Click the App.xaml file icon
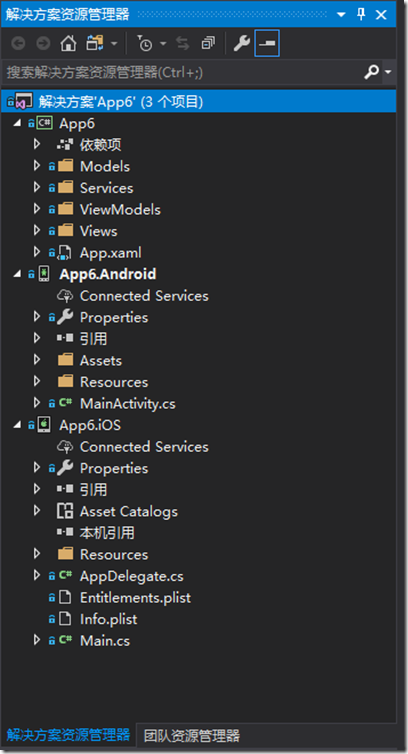Image resolution: width=408 pixels, height=754 pixels. (x=65, y=252)
